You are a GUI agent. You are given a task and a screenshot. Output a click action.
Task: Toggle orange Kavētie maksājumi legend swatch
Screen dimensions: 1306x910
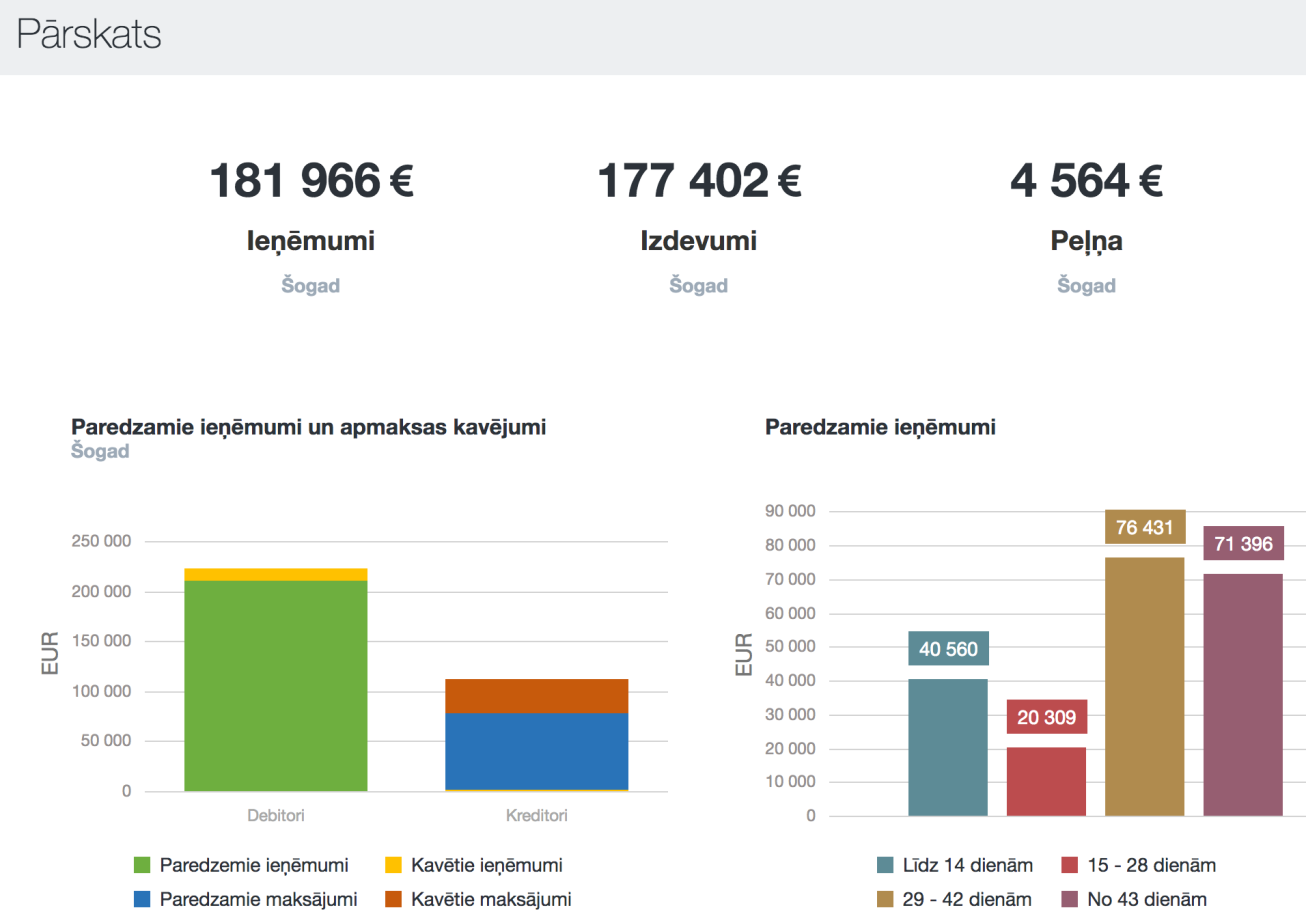click(393, 898)
